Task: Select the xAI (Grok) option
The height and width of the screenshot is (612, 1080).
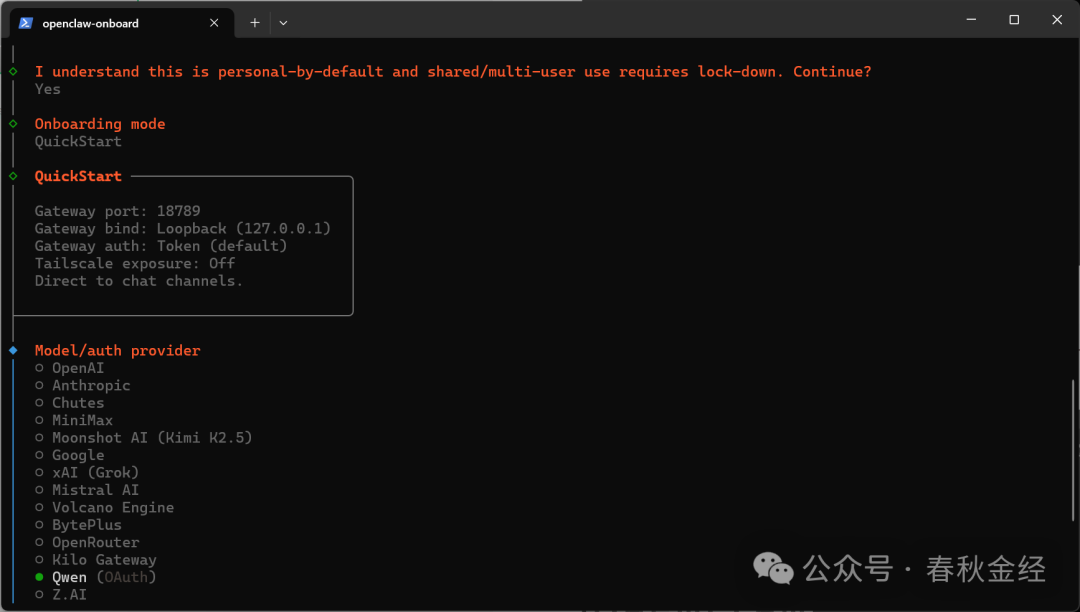Action: (x=95, y=472)
